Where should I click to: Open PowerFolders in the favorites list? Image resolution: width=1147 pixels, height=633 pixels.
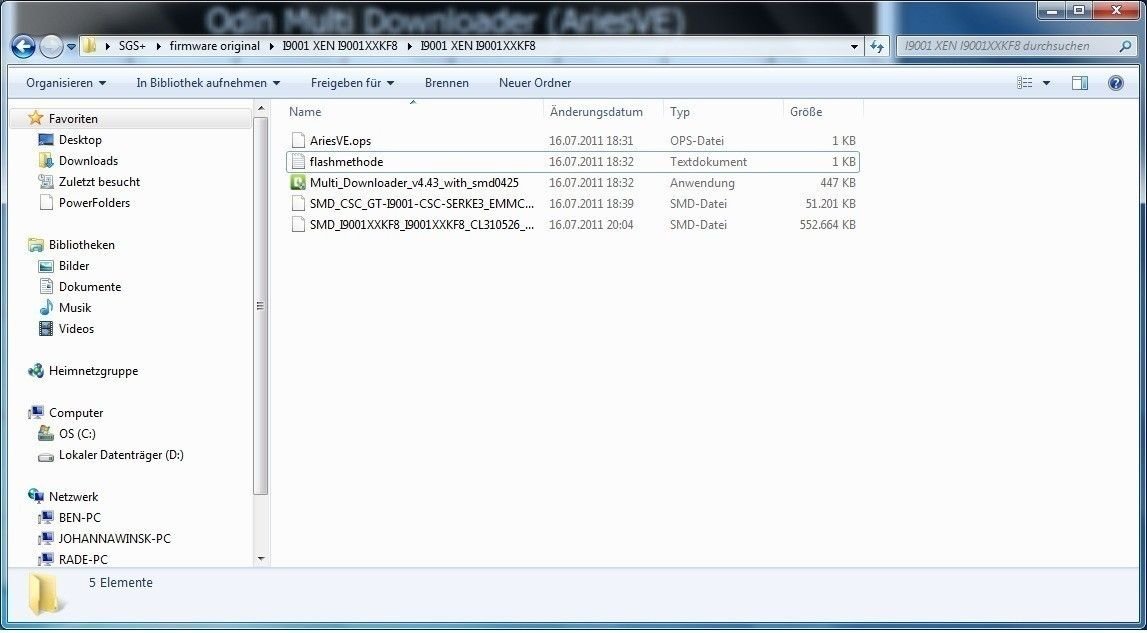94,203
